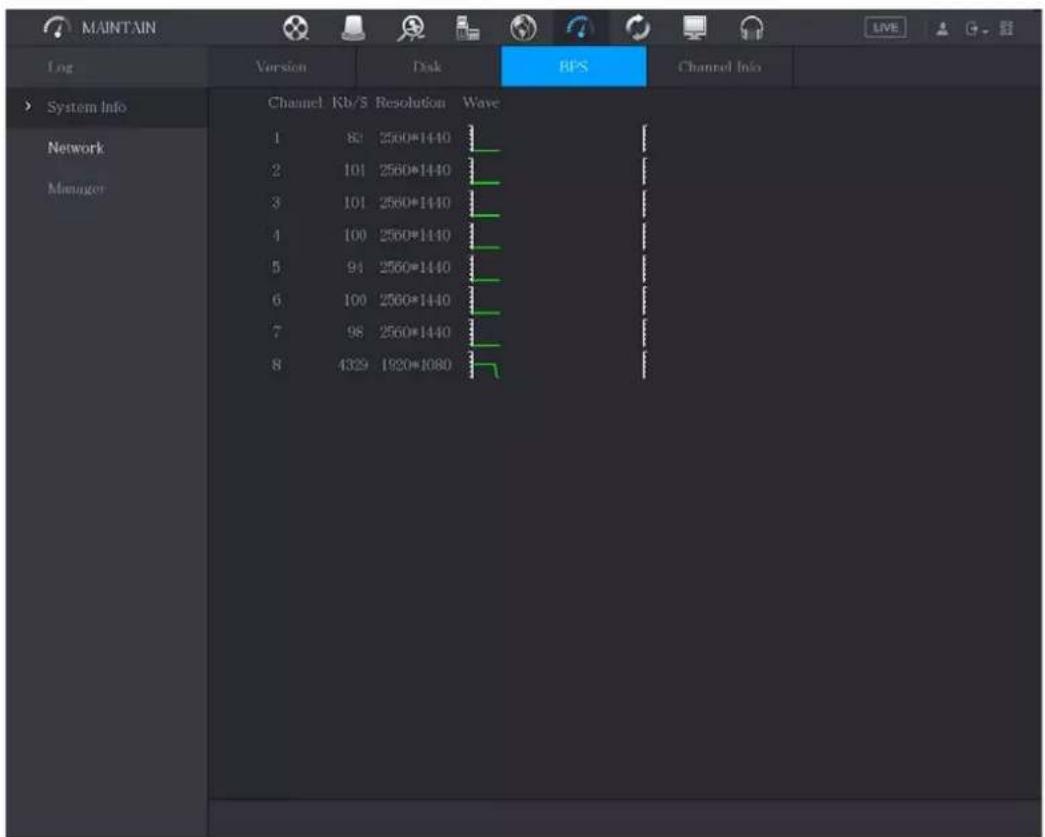Open the QR code icon

point(1006,29)
